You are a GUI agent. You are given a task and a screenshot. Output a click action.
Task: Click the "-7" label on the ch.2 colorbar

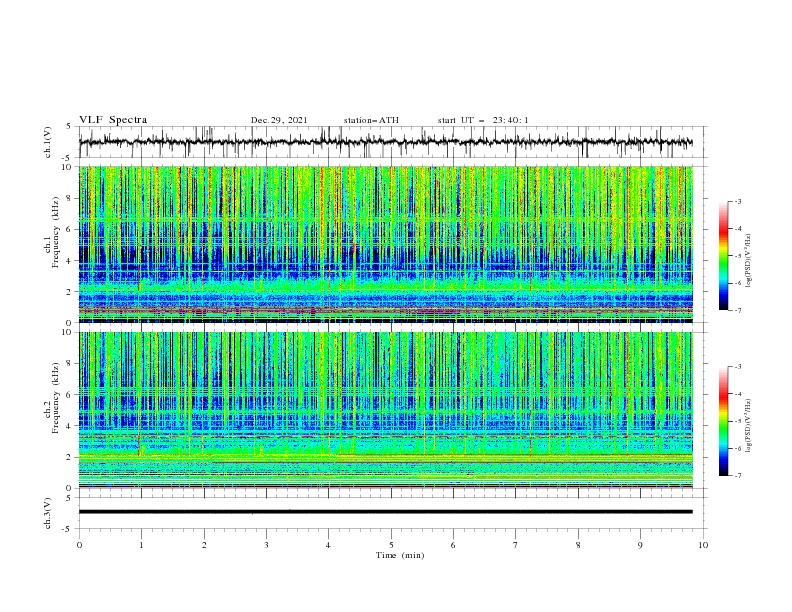click(737, 476)
